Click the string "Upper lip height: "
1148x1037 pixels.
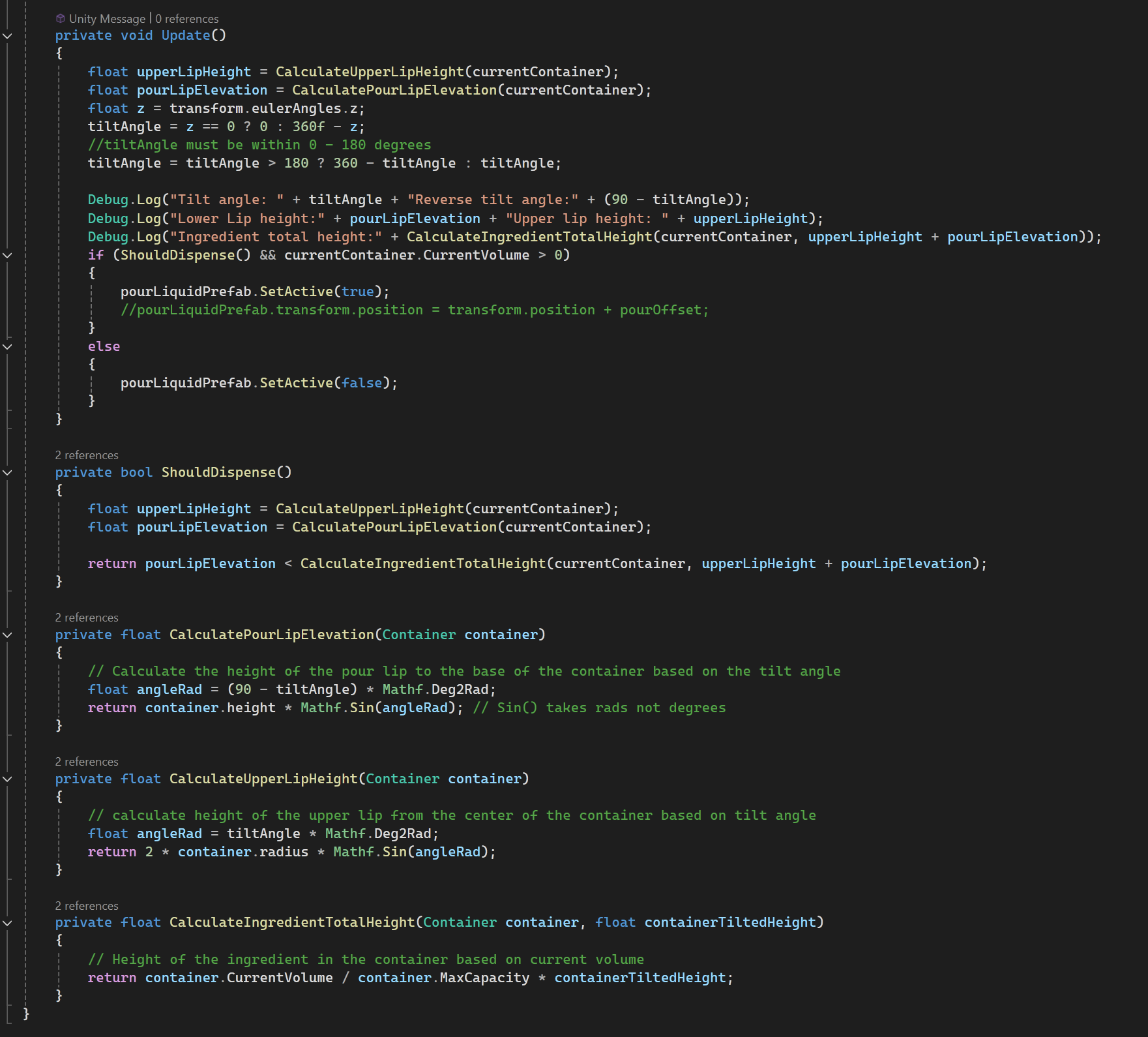(x=587, y=218)
